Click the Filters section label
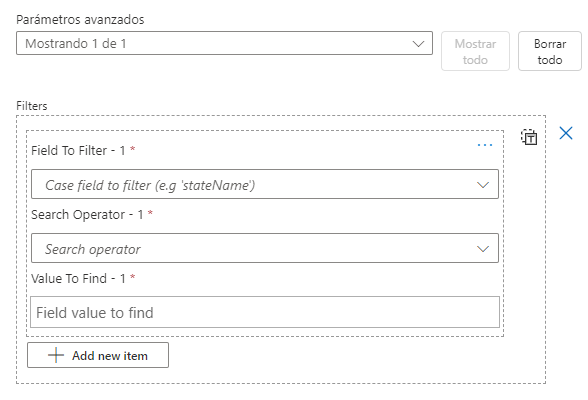The width and height of the screenshot is (588, 400). [x=32, y=106]
